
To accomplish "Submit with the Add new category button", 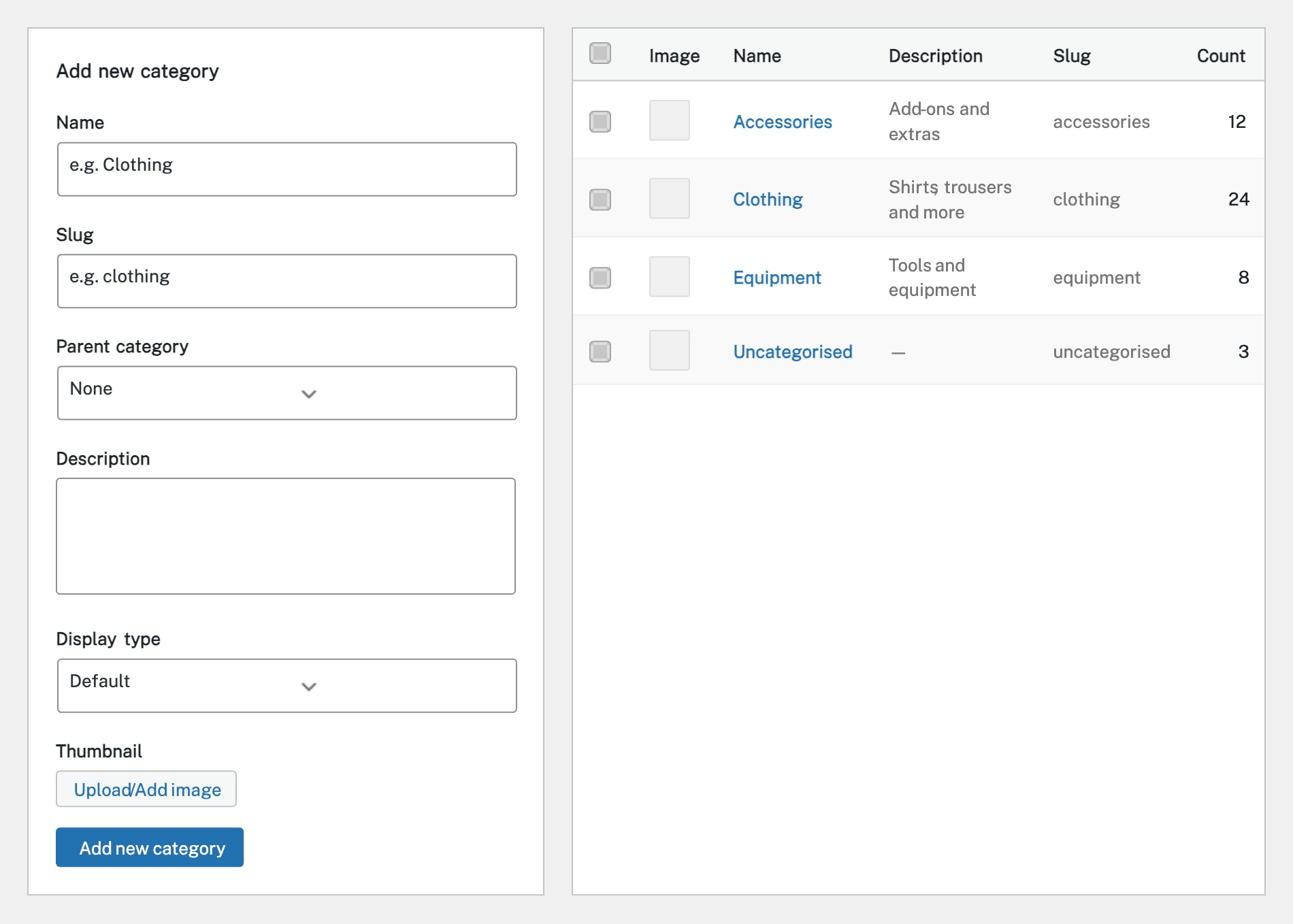I will [x=150, y=847].
